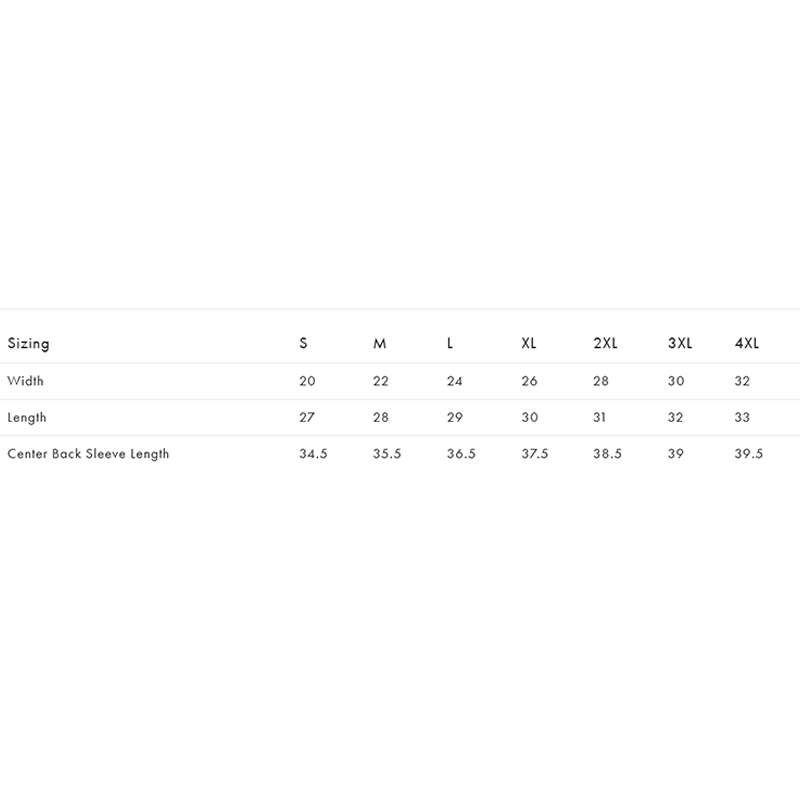Click the Width row label
800x800 pixels.
(x=26, y=381)
